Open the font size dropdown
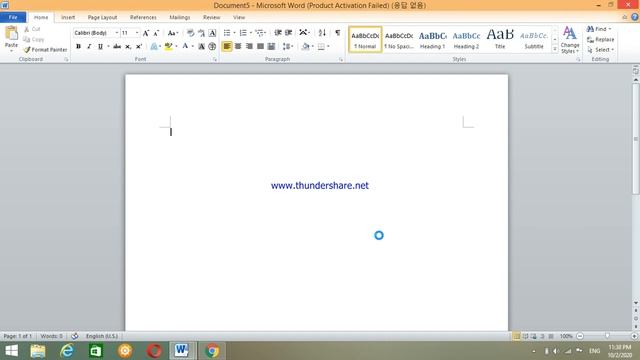640x360 pixels. pyautogui.click(x=137, y=33)
